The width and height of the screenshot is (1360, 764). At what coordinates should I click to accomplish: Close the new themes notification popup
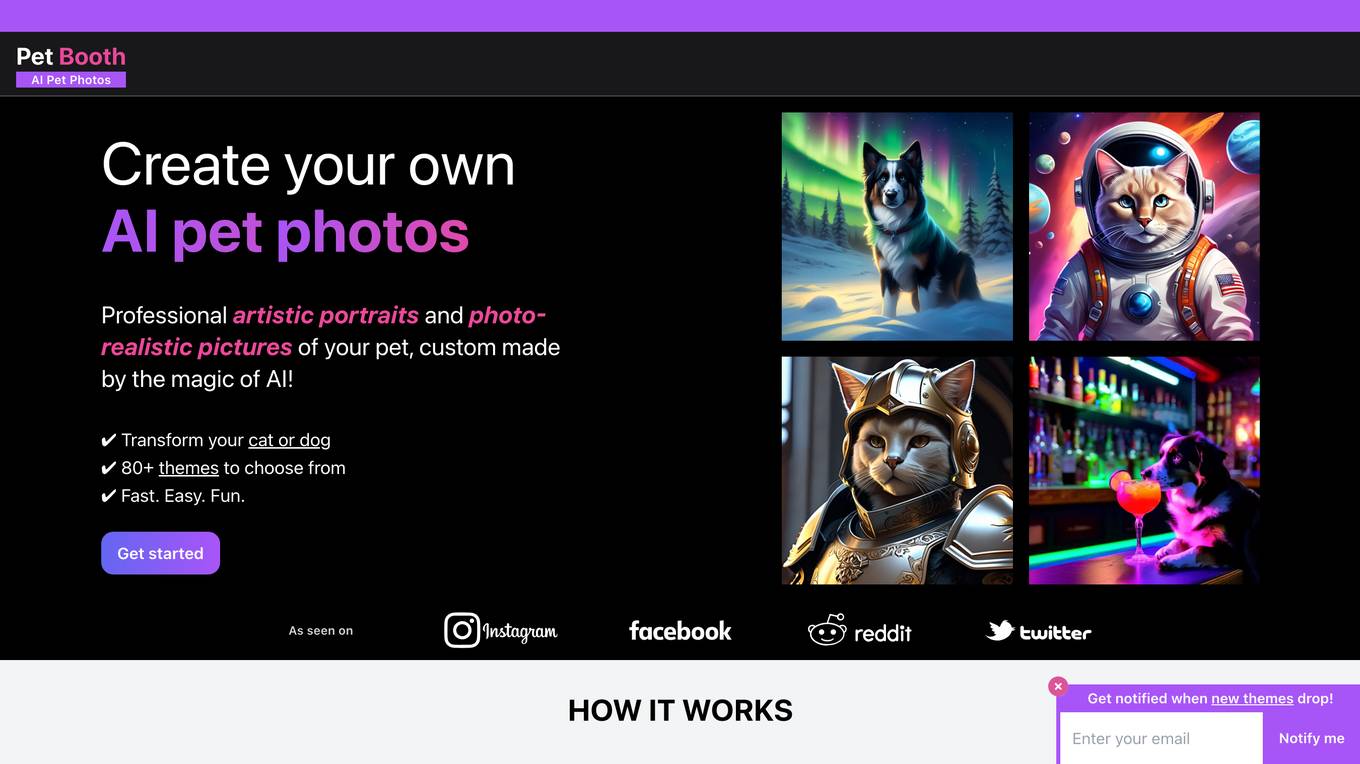tap(1058, 687)
